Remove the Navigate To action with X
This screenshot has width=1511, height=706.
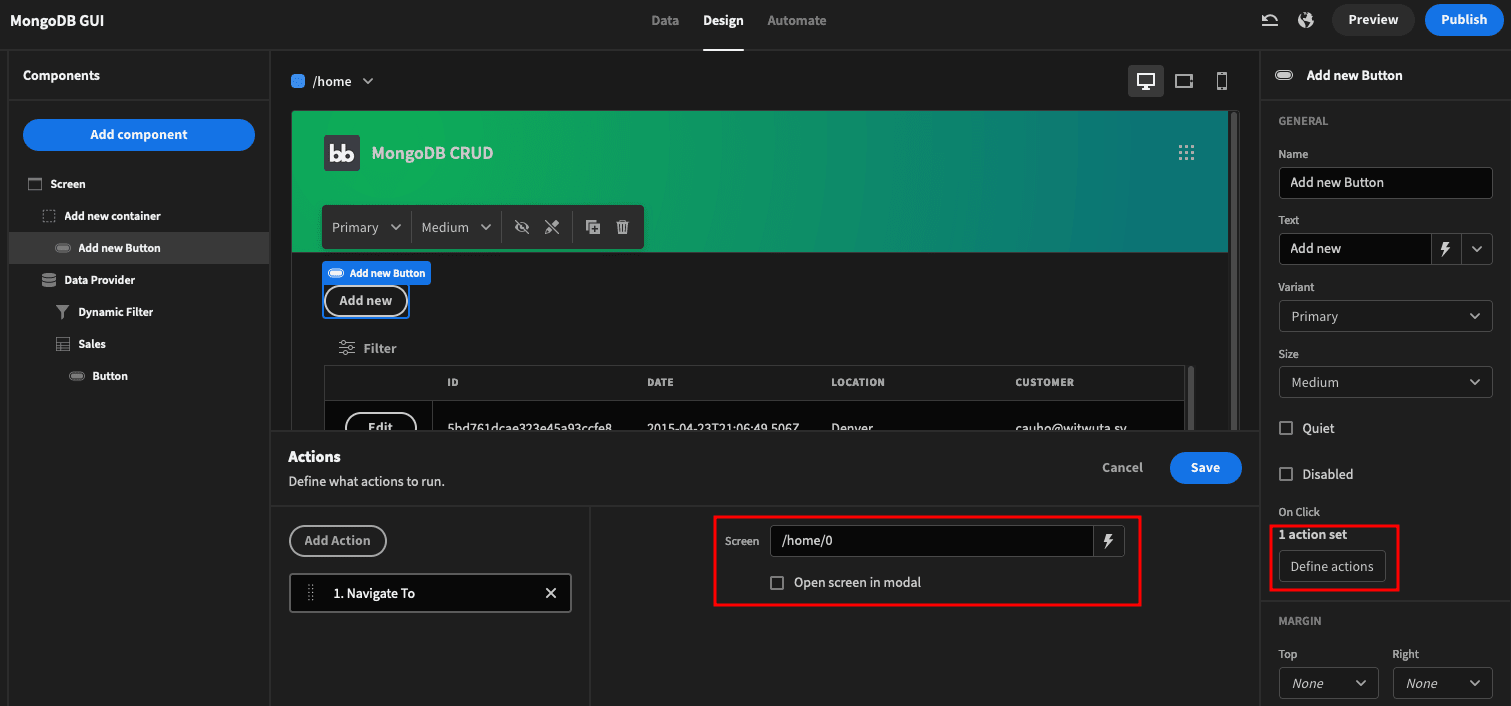(551, 593)
